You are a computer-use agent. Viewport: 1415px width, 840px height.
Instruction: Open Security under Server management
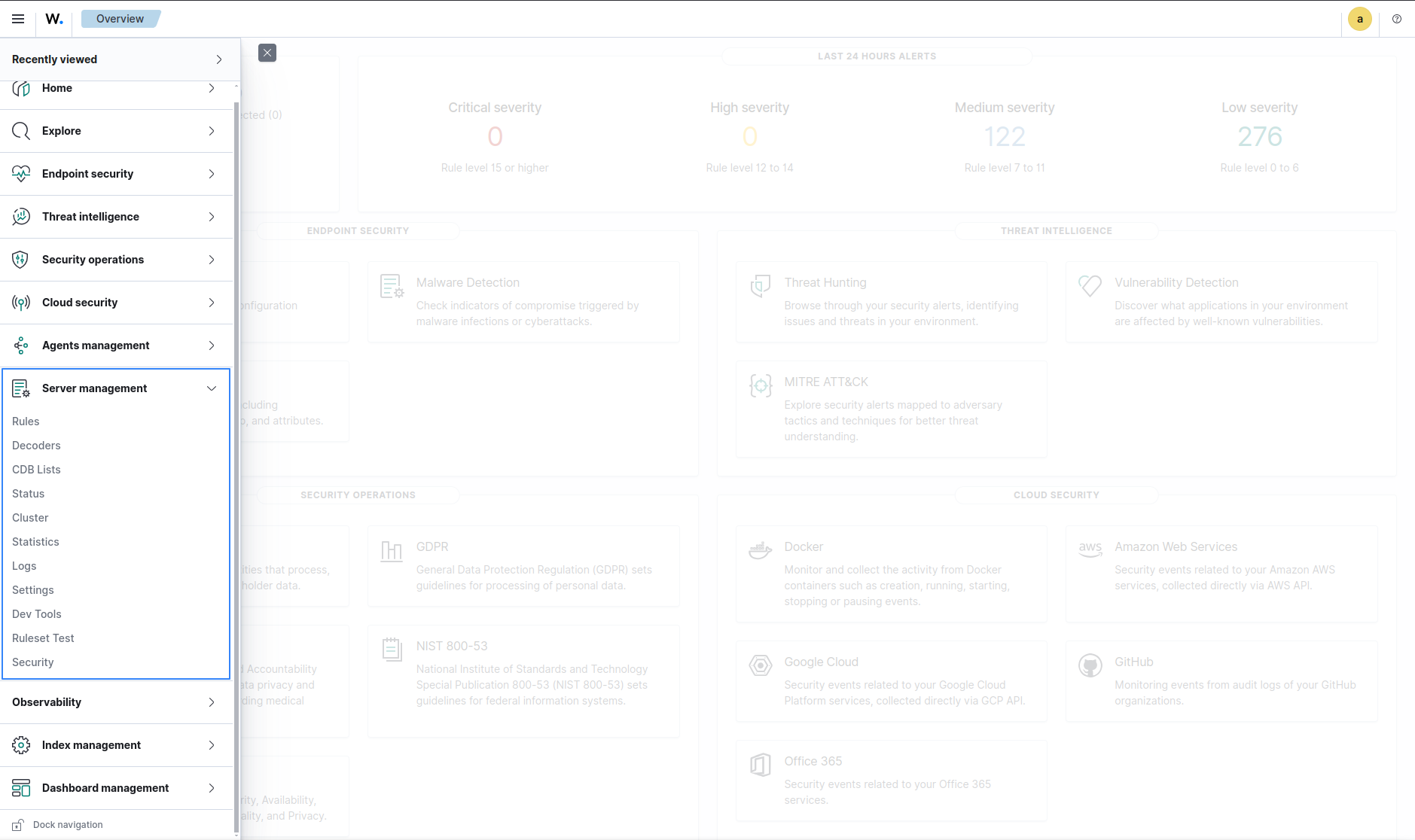(x=33, y=662)
